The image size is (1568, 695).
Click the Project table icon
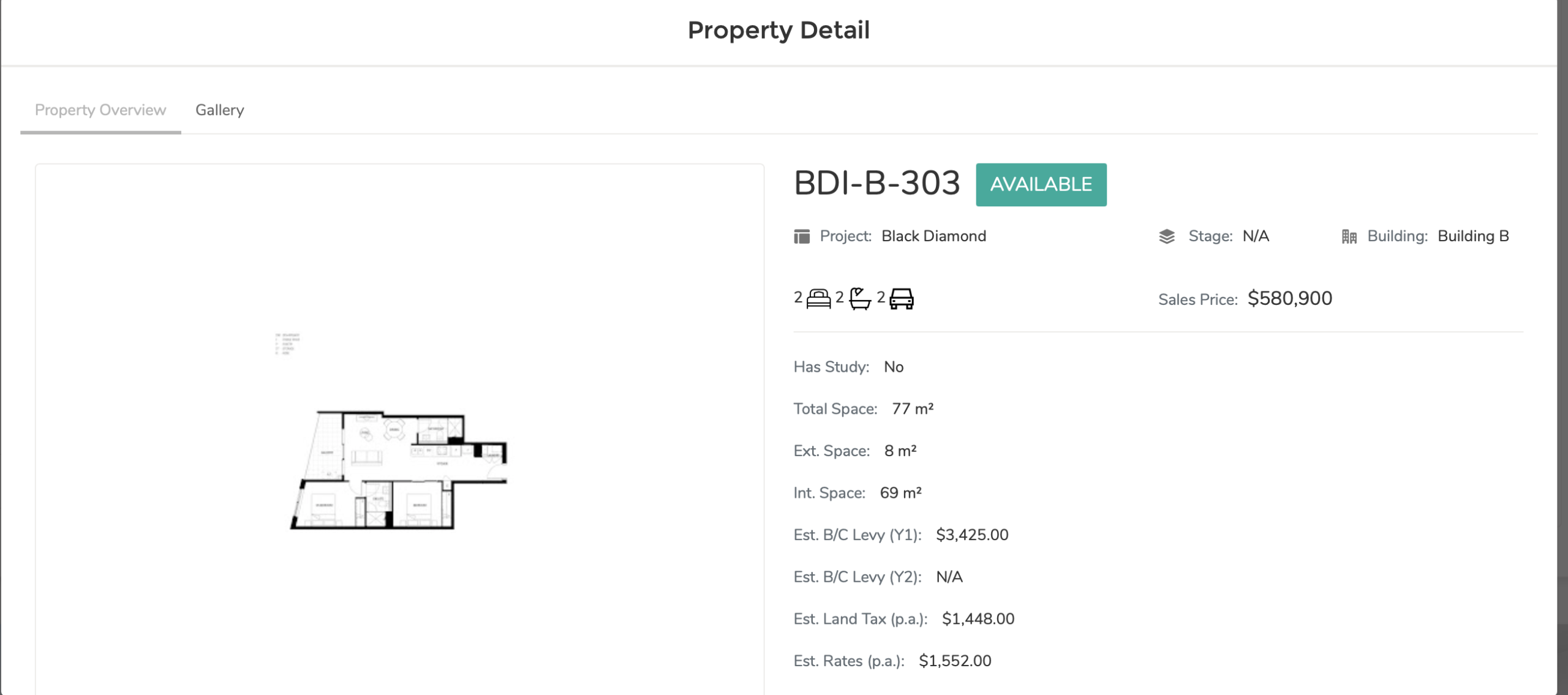(802, 236)
